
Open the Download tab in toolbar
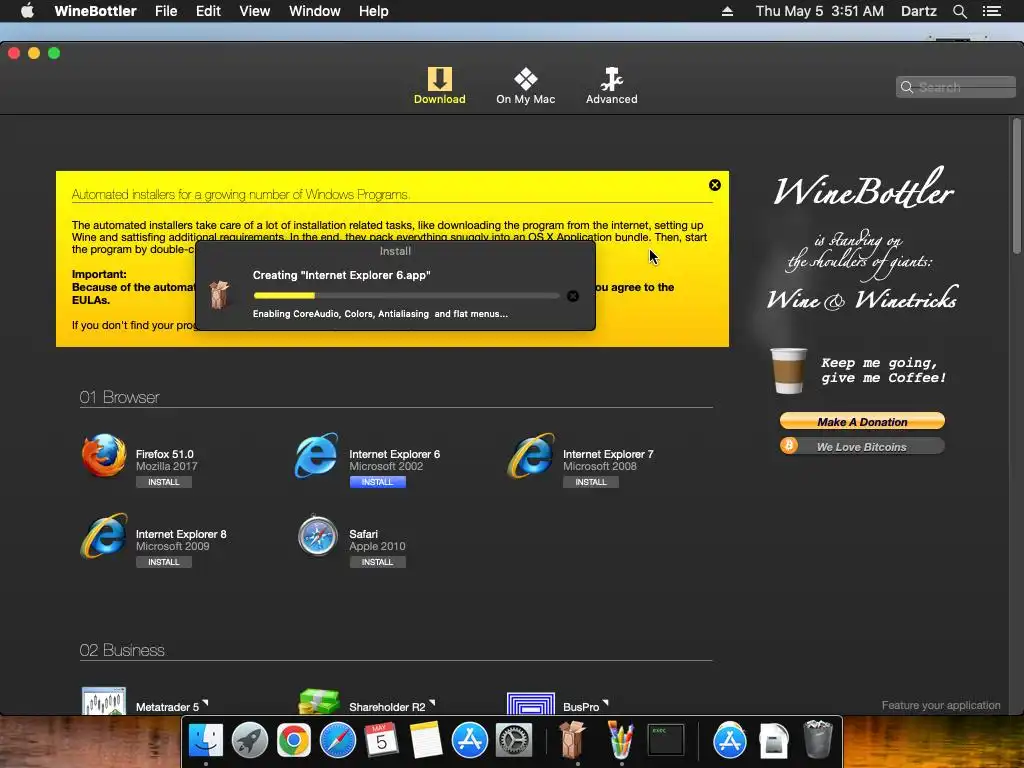pos(439,86)
